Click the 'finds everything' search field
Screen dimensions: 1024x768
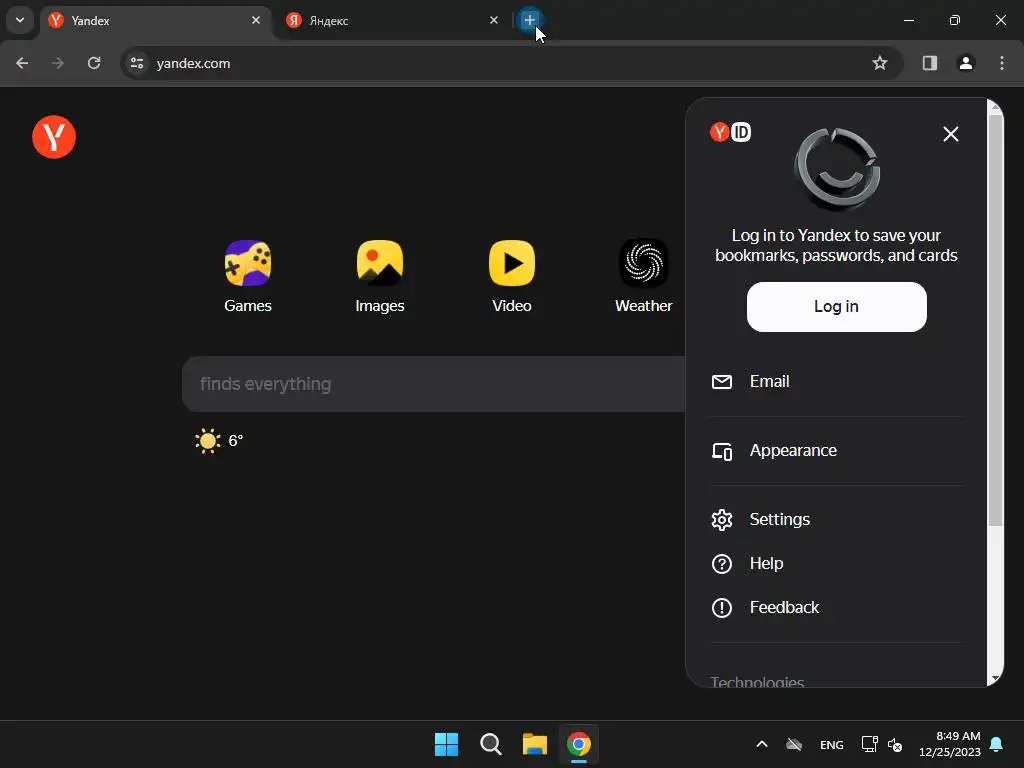pos(434,384)
